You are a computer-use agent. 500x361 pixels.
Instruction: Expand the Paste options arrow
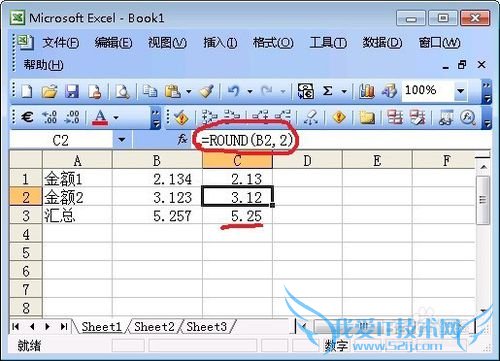[x=189, y=91]
